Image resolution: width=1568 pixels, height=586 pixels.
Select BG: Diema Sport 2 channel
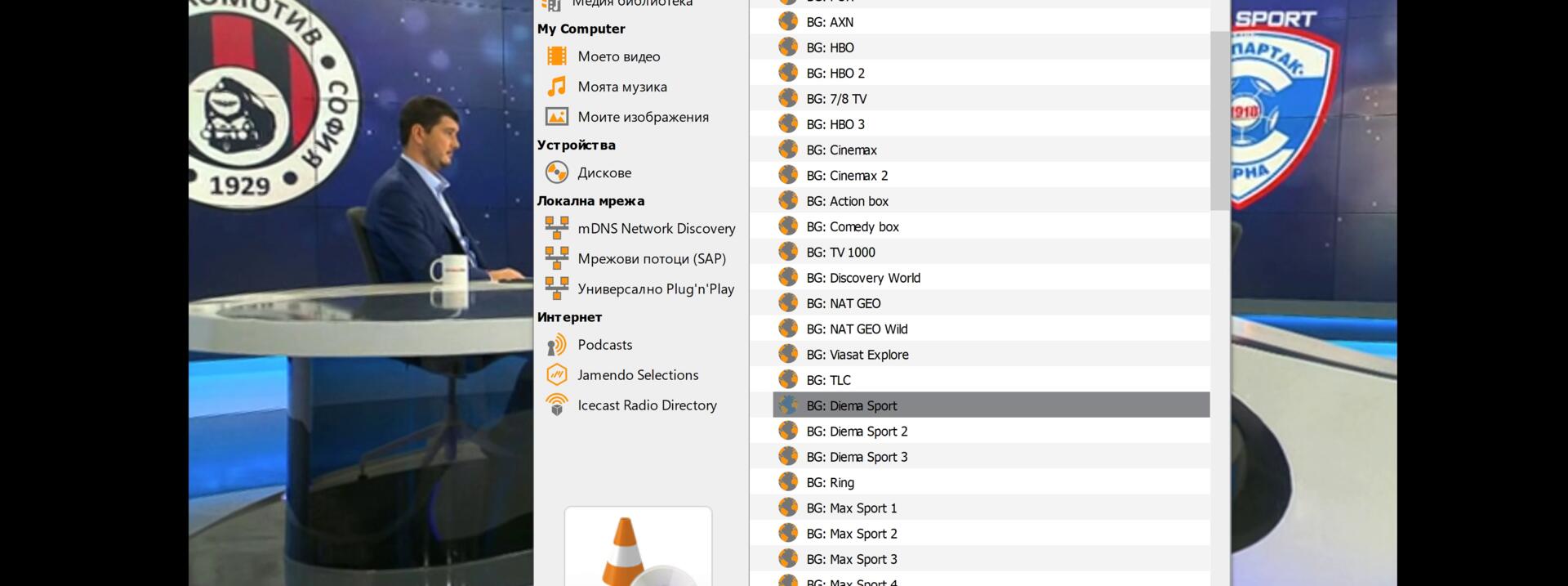[x=857, y=432]
